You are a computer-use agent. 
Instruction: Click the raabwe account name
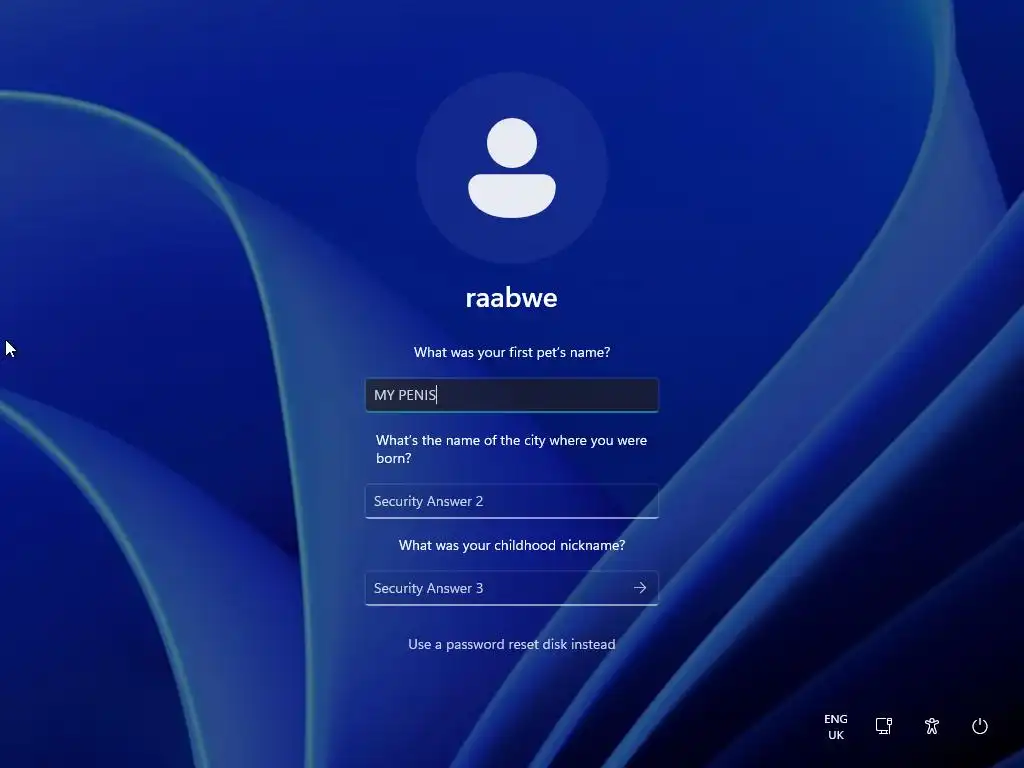click(x=511, y=298)
